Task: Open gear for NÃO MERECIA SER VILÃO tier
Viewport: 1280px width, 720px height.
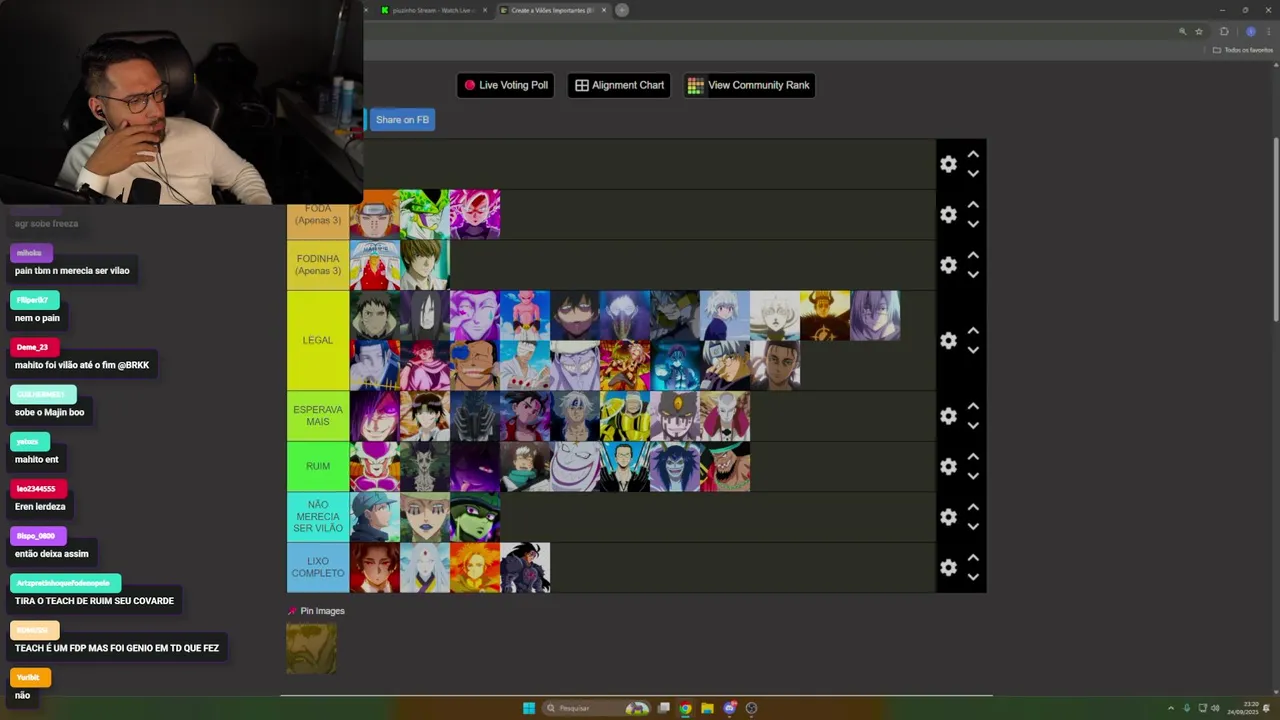Action: coord(948,517)
